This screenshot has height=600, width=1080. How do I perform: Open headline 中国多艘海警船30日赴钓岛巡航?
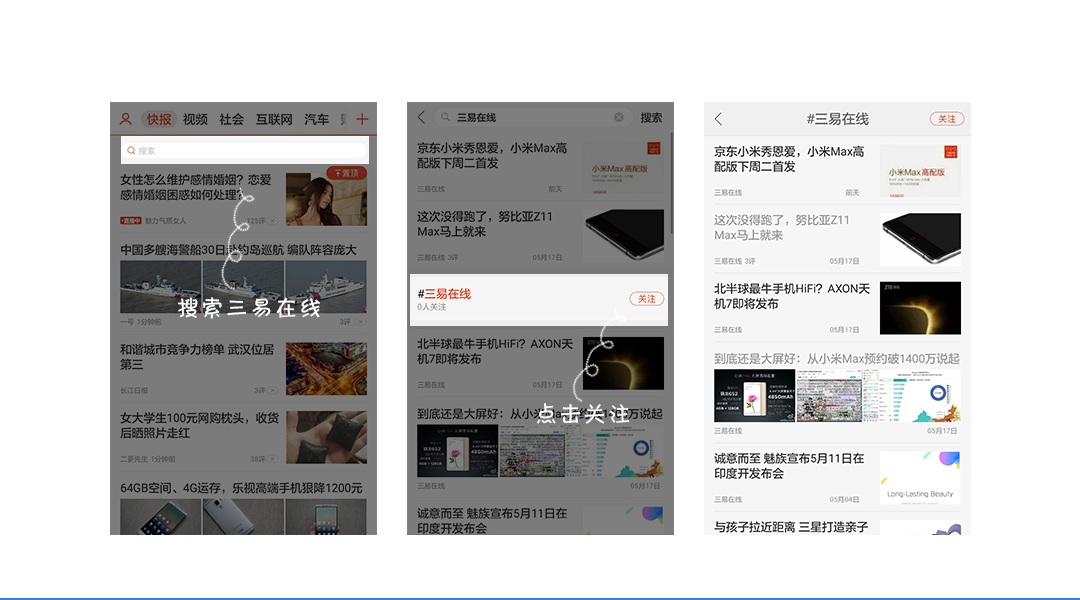pyautogui.click(x=238, y=249)
